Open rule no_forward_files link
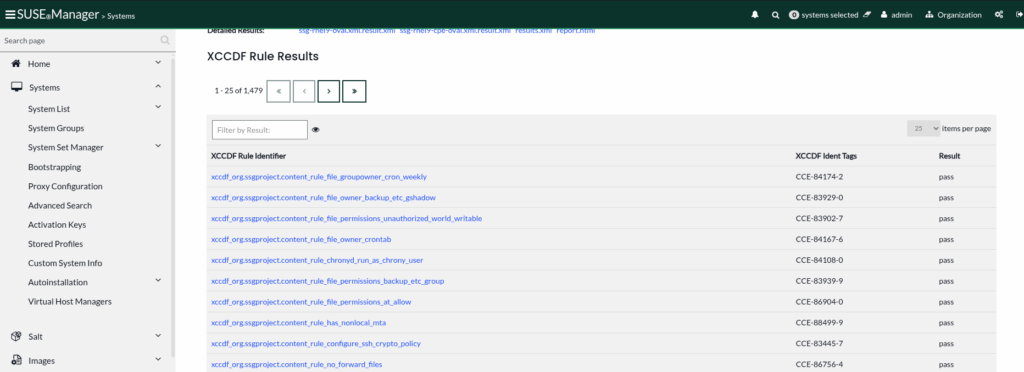1024x372 pixels. (296, 364)
